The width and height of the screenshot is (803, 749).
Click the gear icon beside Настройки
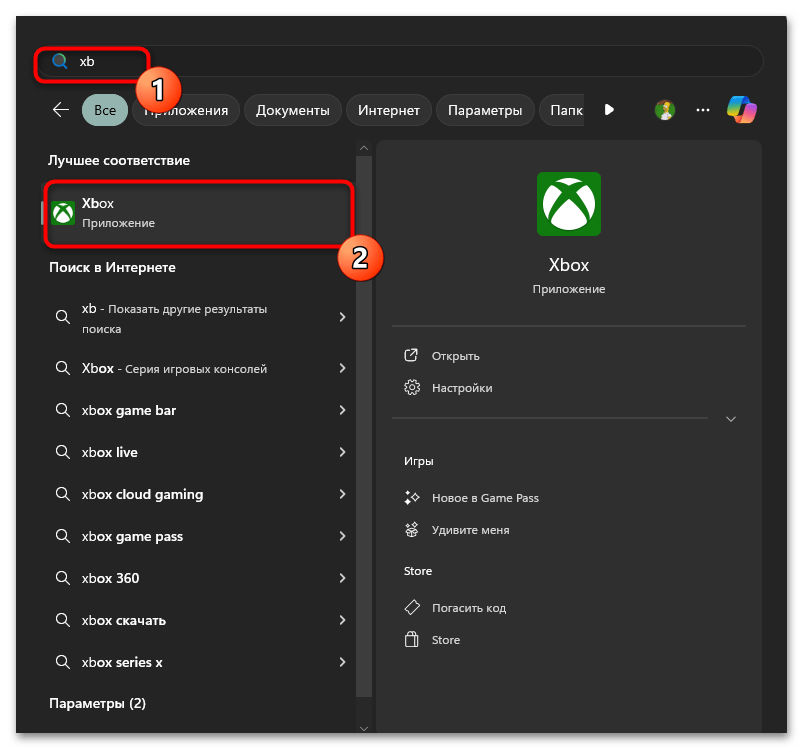[x=412, y=388]
